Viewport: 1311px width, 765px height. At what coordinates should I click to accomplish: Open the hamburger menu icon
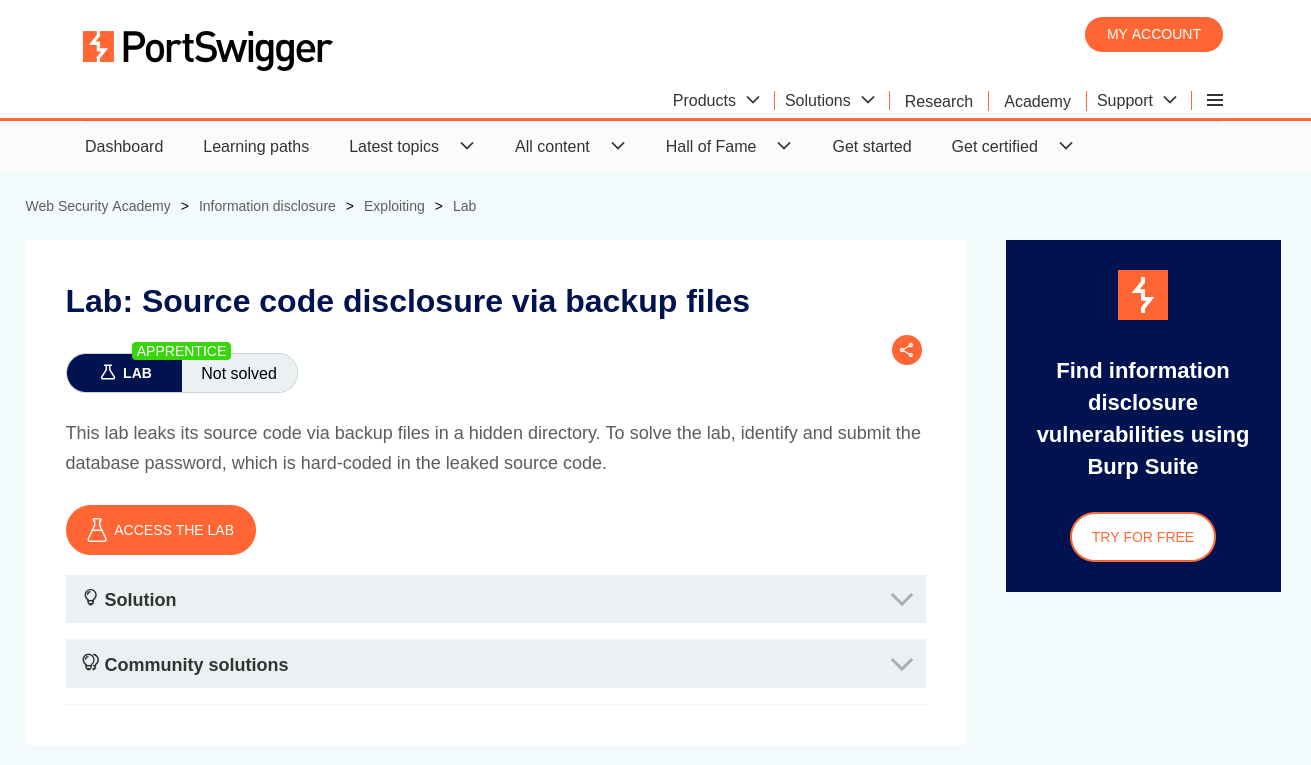pos(1215,100)
